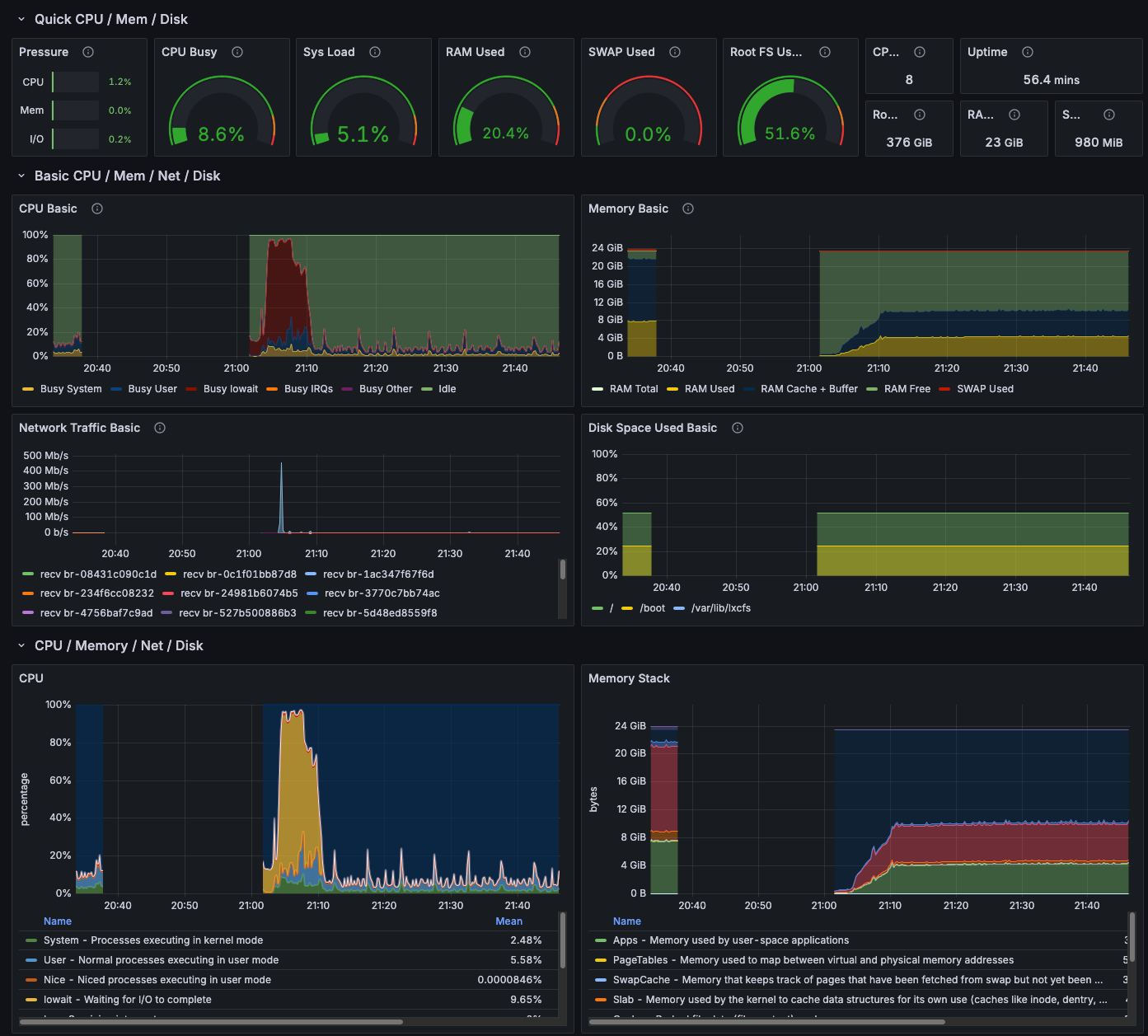The width and height of the screenshot is (1148, 1036).
Task: Click the SWAP Used info icon
Action: (x=675, y=52)
